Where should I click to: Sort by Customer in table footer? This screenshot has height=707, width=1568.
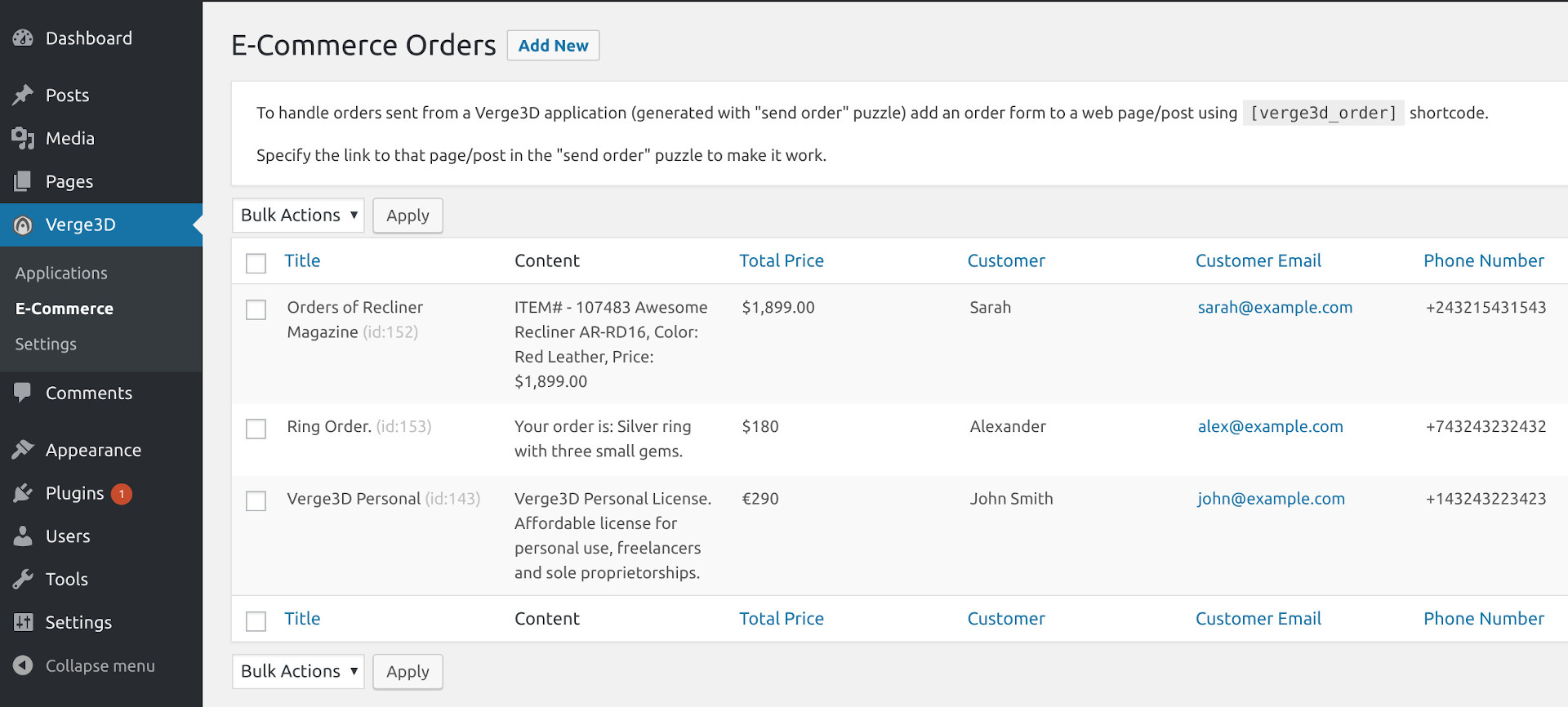click(x=1006, y=619)
